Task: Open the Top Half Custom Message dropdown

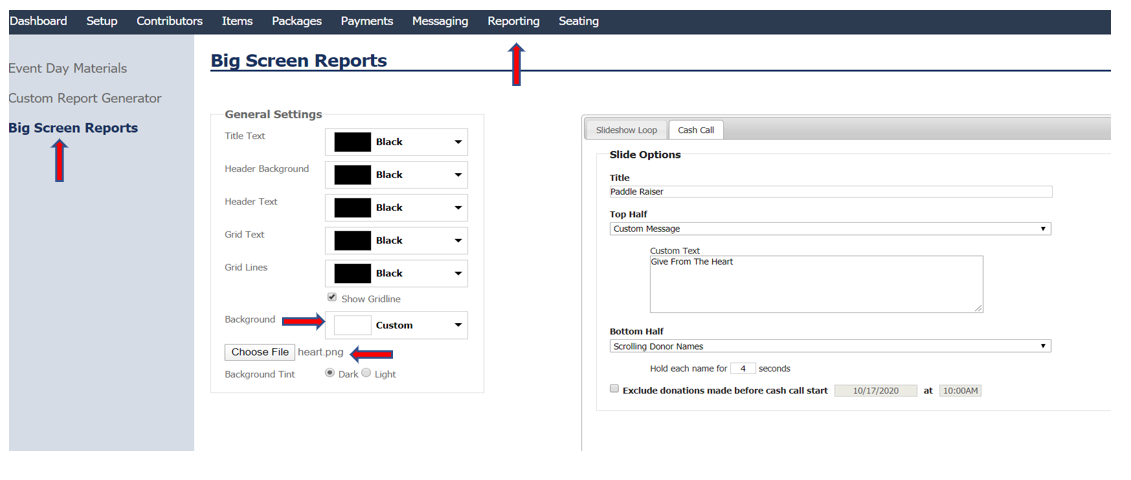Action: click(x=830, y=229)
